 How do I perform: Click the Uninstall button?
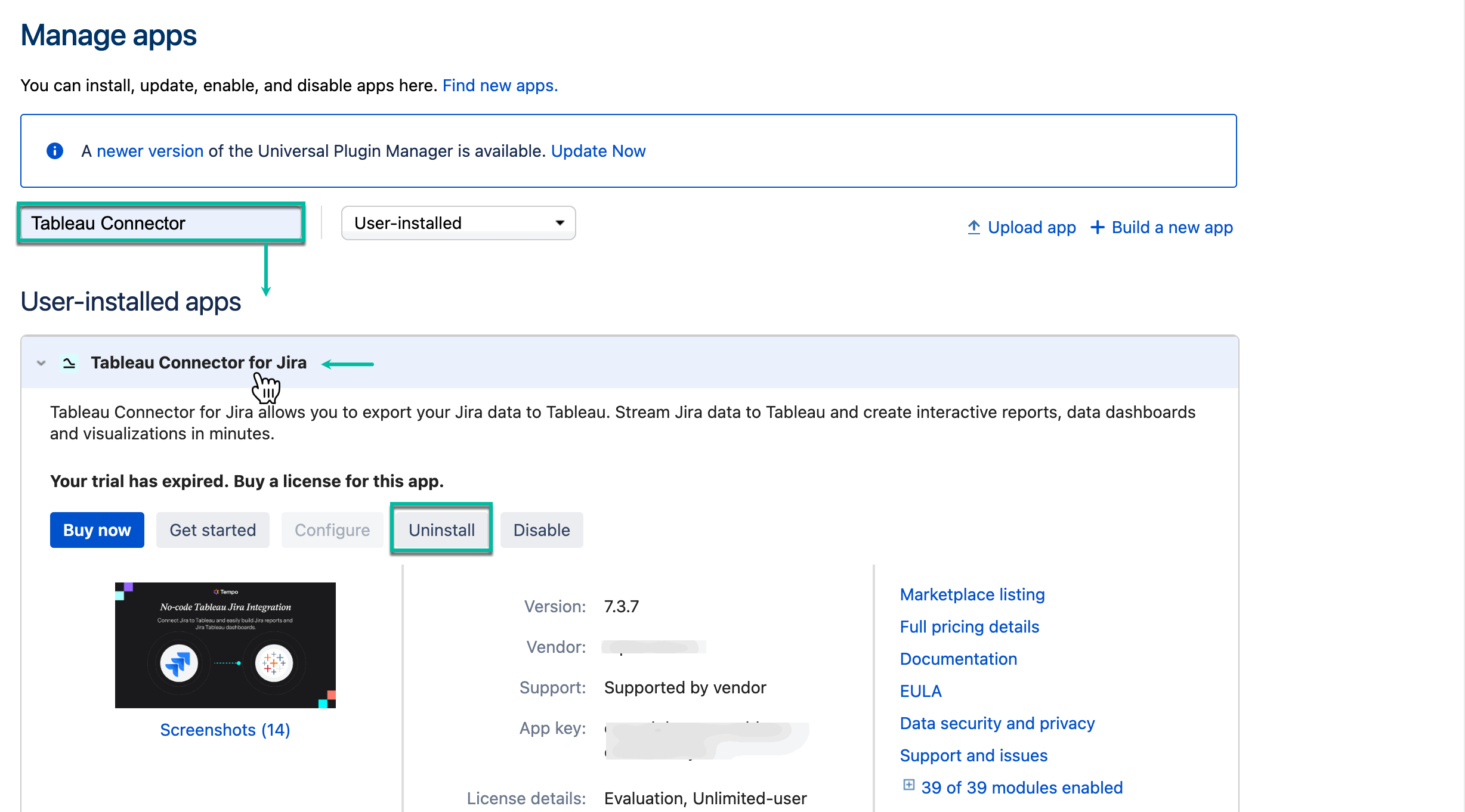[441, 529]
